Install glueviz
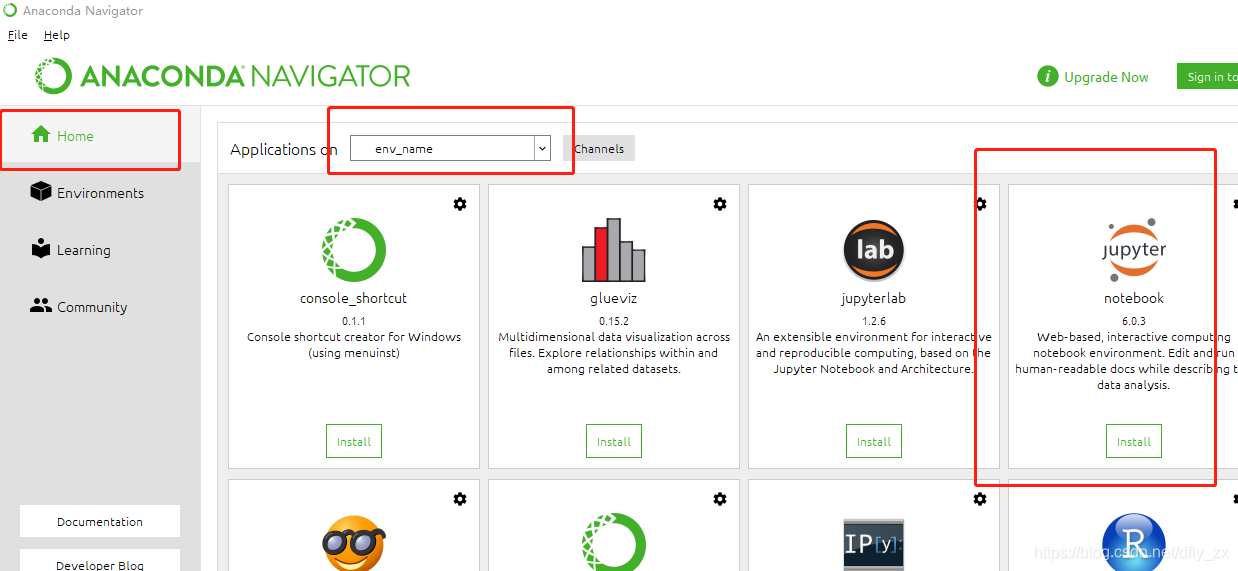Screen dimensions: 1238x571 coord(614,441)
